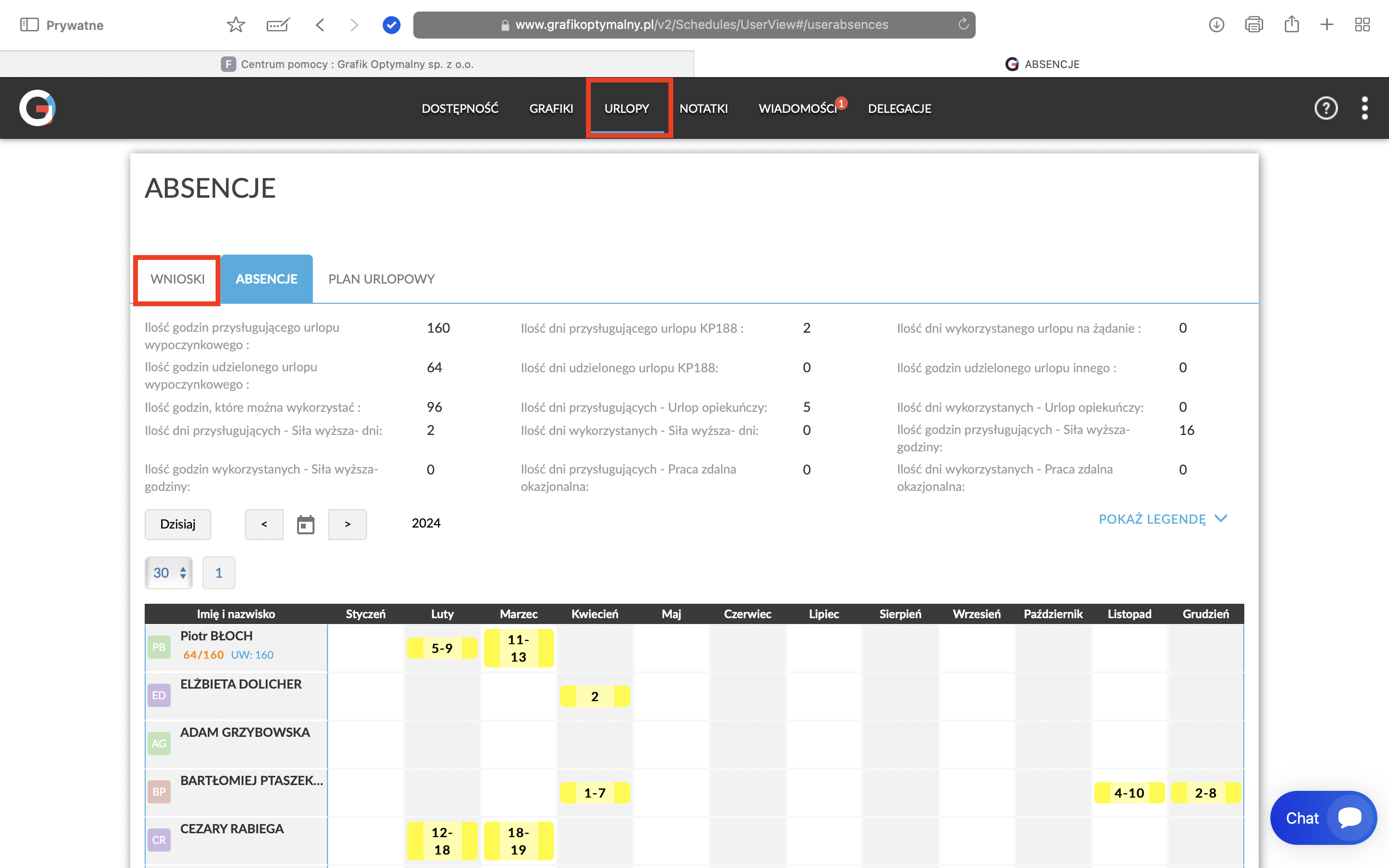
Task: Click the Grafik Optymalny logo
Action: point(37,108)
